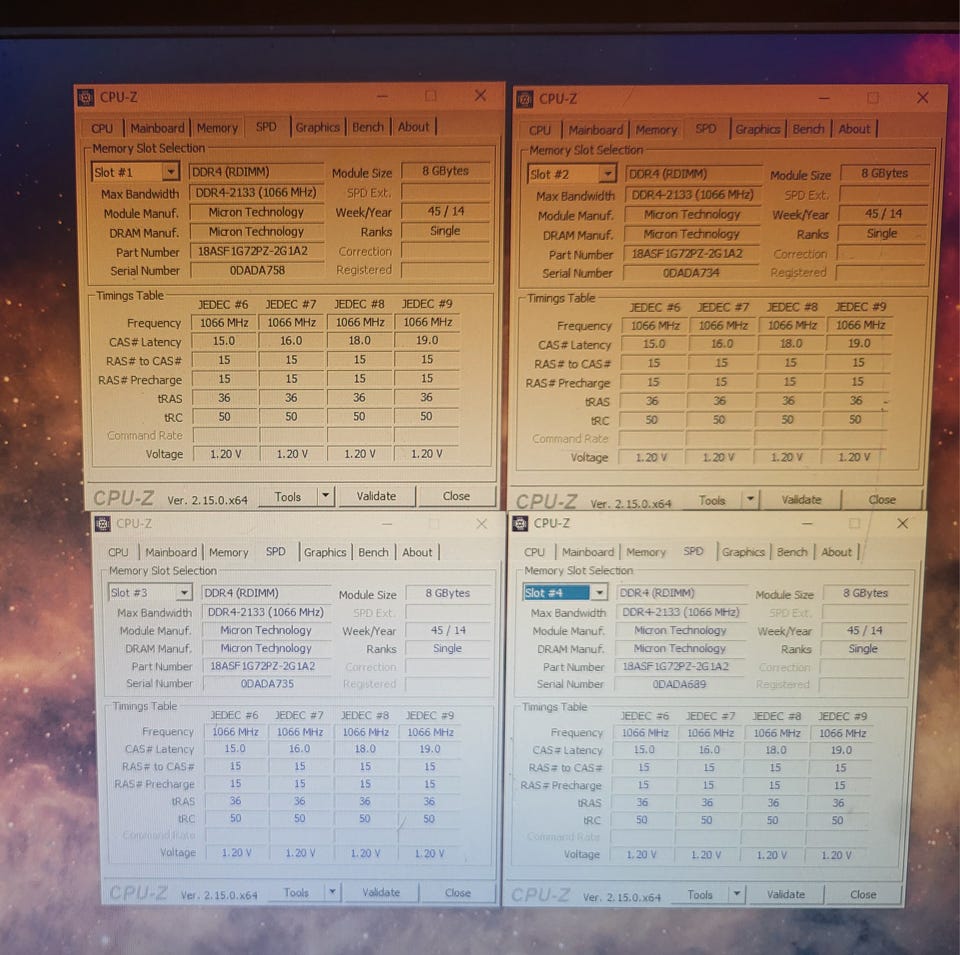
Task: Open About tab in Slot #1 window
Action: 414,127
